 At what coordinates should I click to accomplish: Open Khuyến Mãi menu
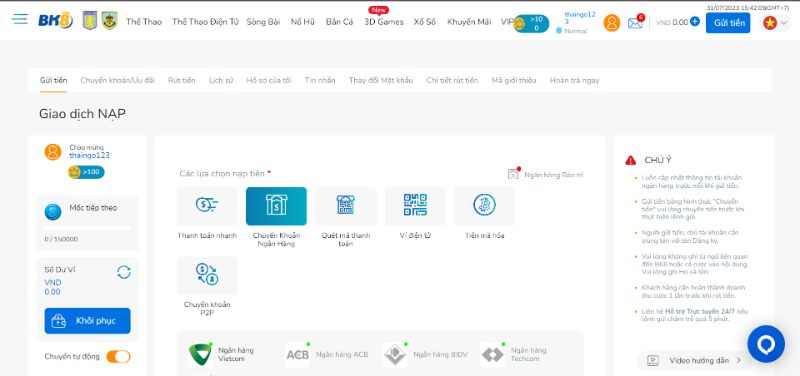click(x=469, y=22)
